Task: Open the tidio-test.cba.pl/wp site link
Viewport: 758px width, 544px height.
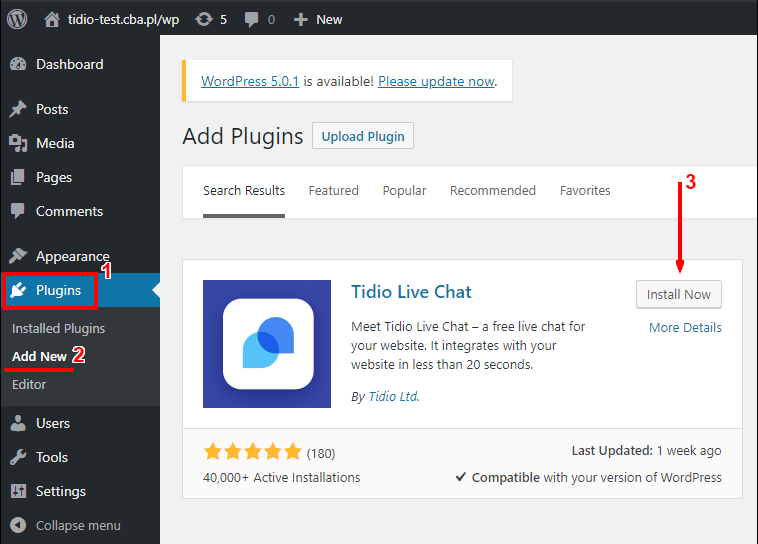Action: pyautogui.click(x=123, y=20)
